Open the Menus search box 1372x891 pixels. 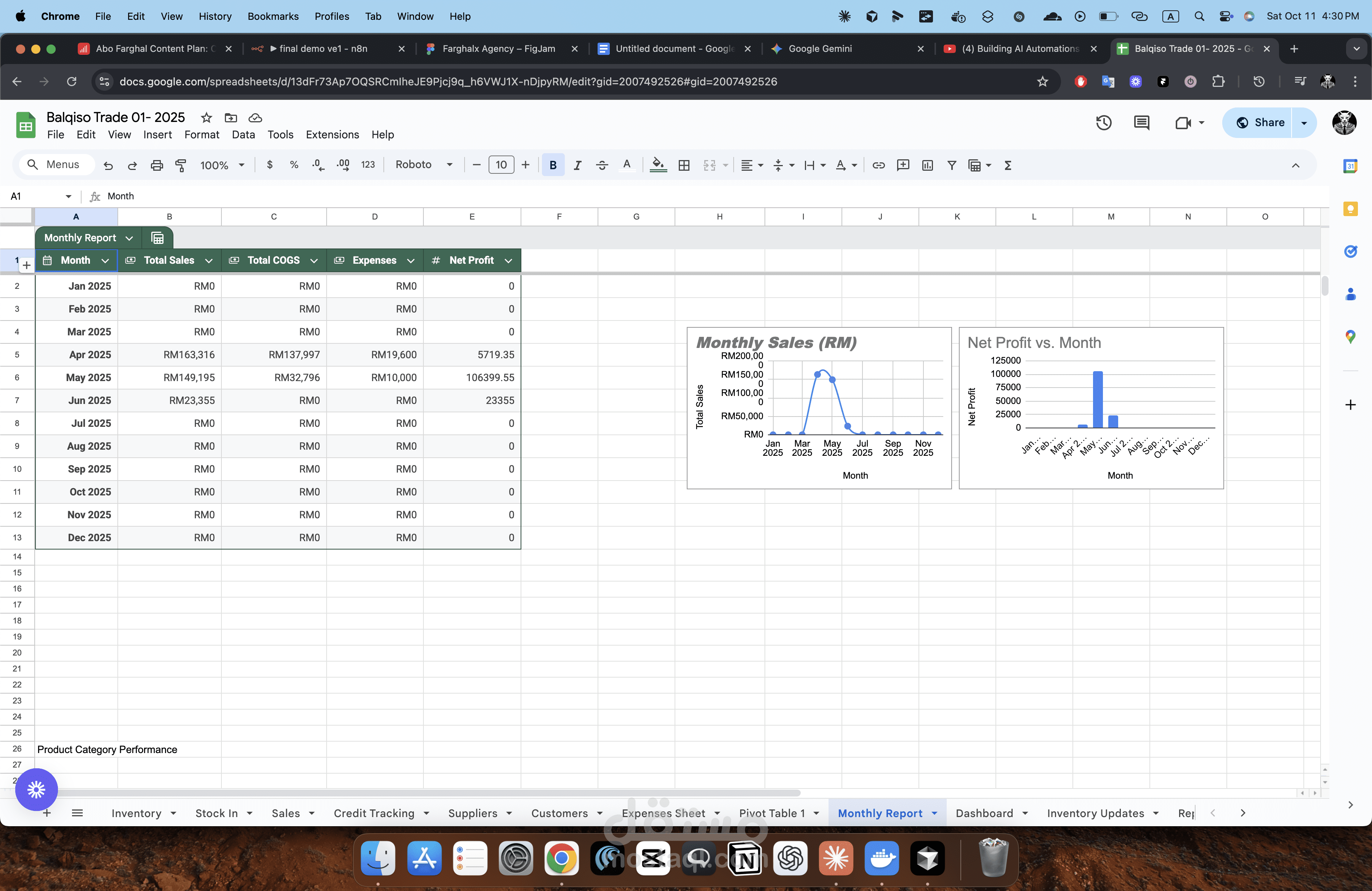pyautogui.click(x=56, y=164)
